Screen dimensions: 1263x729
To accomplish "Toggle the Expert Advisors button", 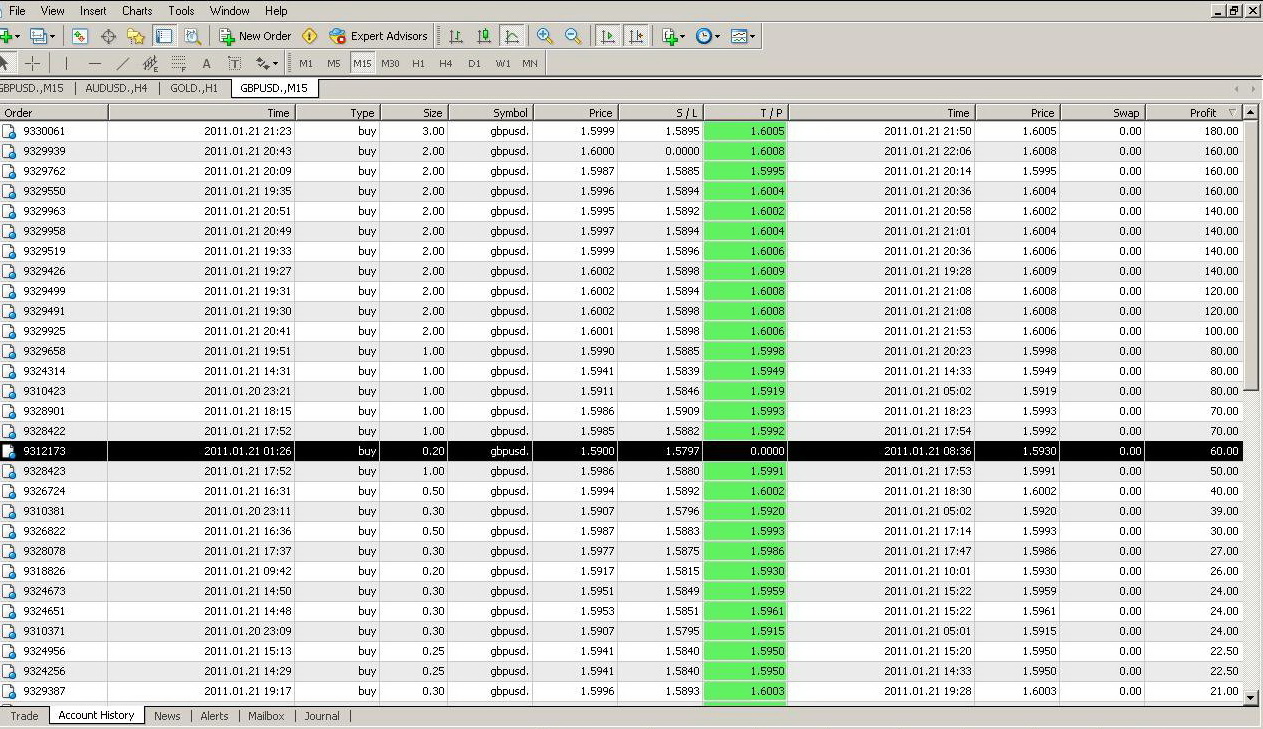I will coord(378,36).
